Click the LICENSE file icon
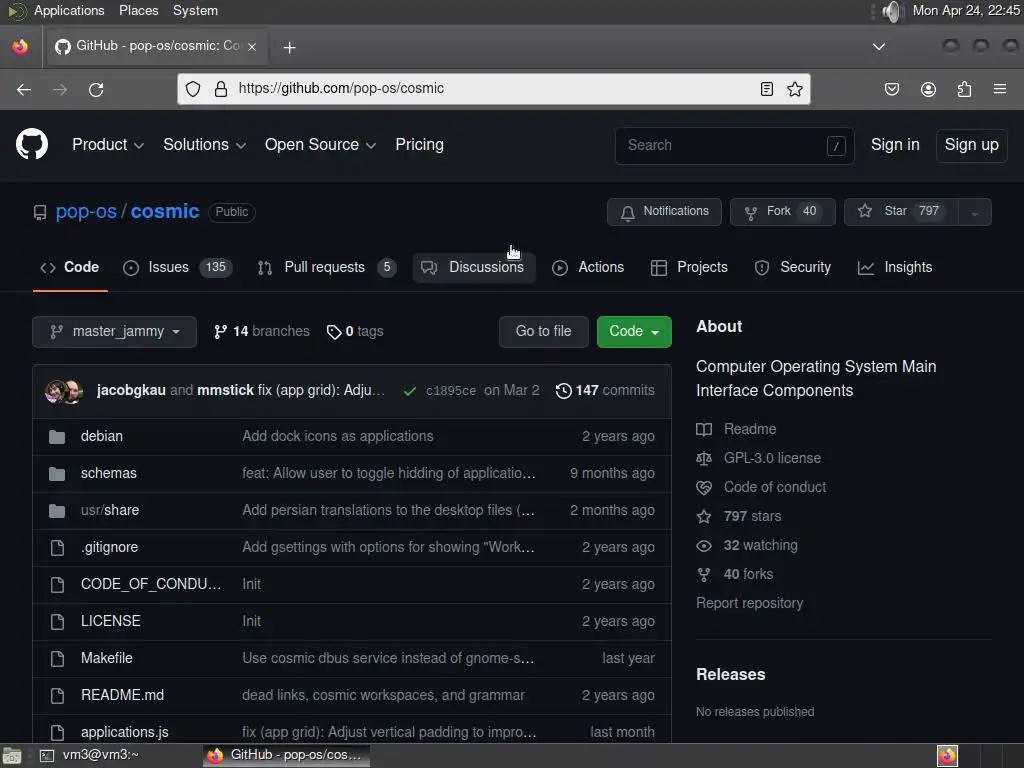1024x768 pixels. click(x=57, y=621)
